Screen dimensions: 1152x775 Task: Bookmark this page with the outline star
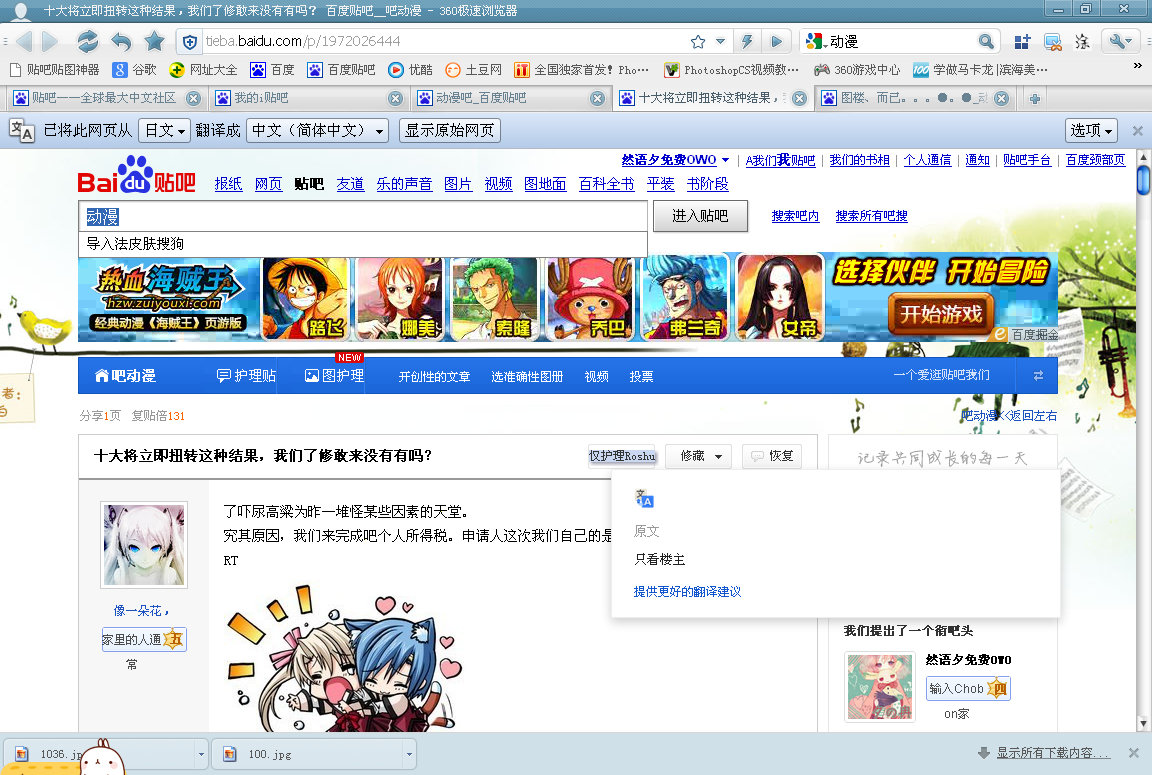point(698,42)
